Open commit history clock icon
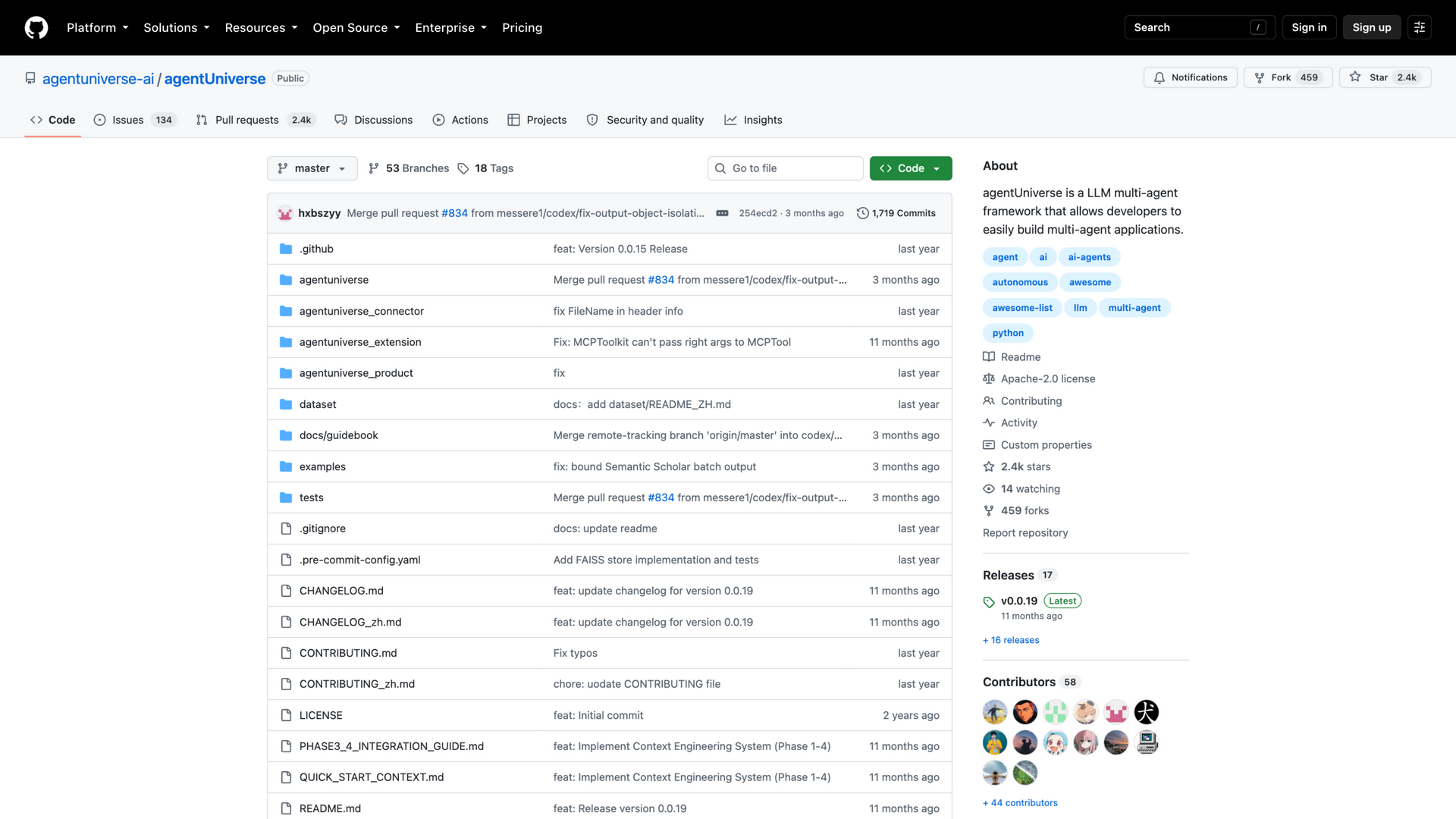Viewport: 1456px width, 819px height. tap(862, 213)
